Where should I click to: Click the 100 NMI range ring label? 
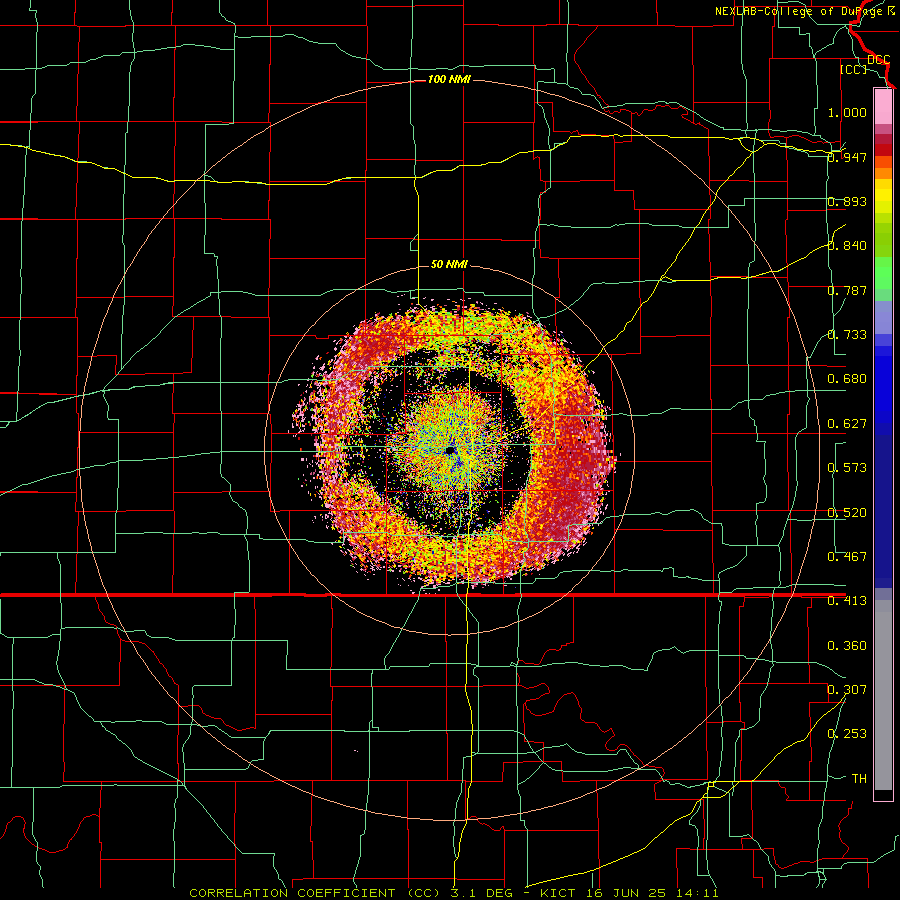[x=449, y=79]
